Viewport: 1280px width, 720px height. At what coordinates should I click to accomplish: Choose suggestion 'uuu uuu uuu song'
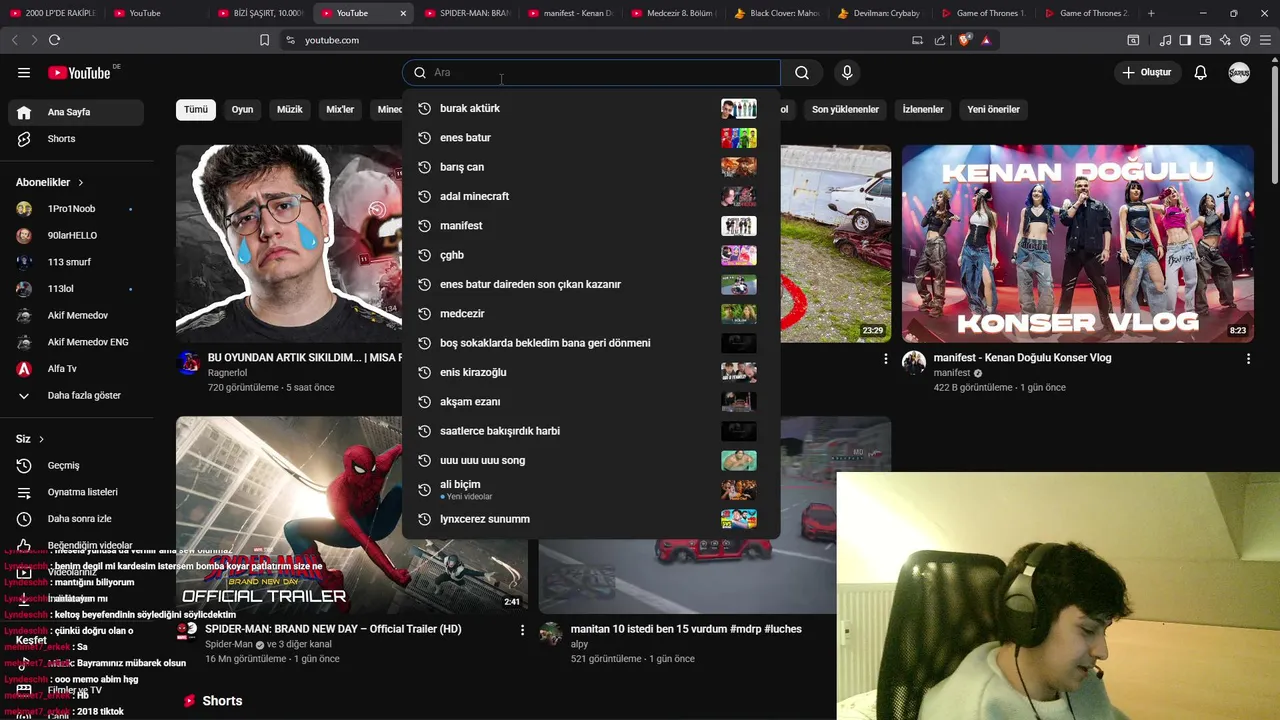(x=591, y=460)
